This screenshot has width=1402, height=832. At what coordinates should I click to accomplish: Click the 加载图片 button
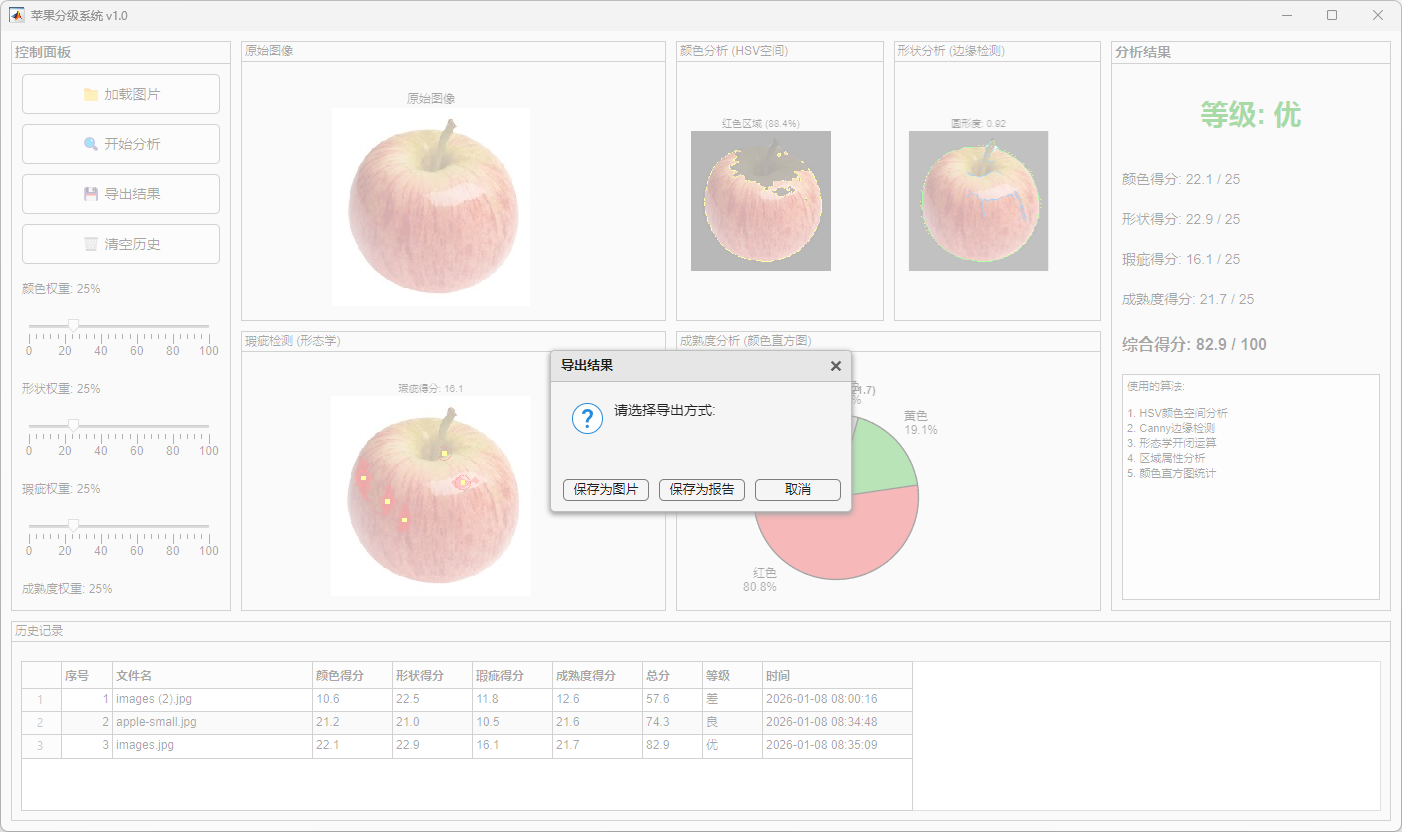pyautogui.click(x=121, y=94)
